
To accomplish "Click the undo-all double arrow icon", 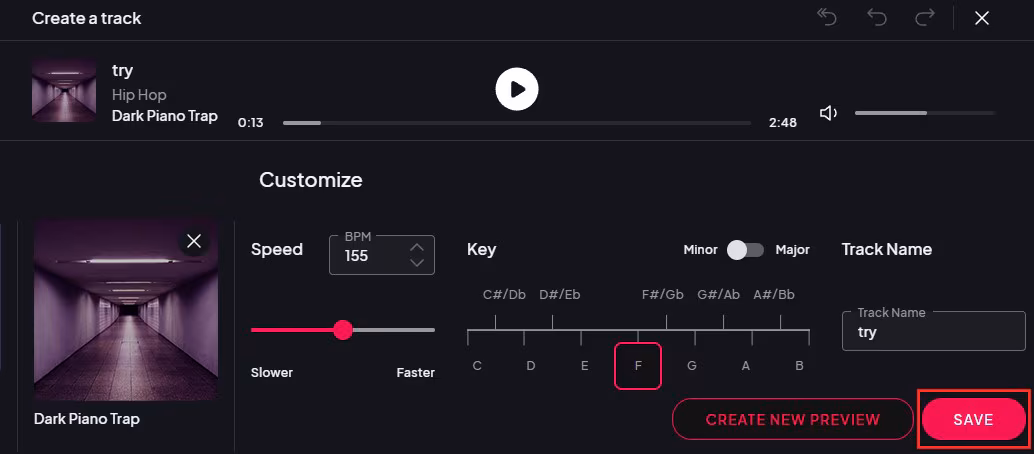I will 827,17.
